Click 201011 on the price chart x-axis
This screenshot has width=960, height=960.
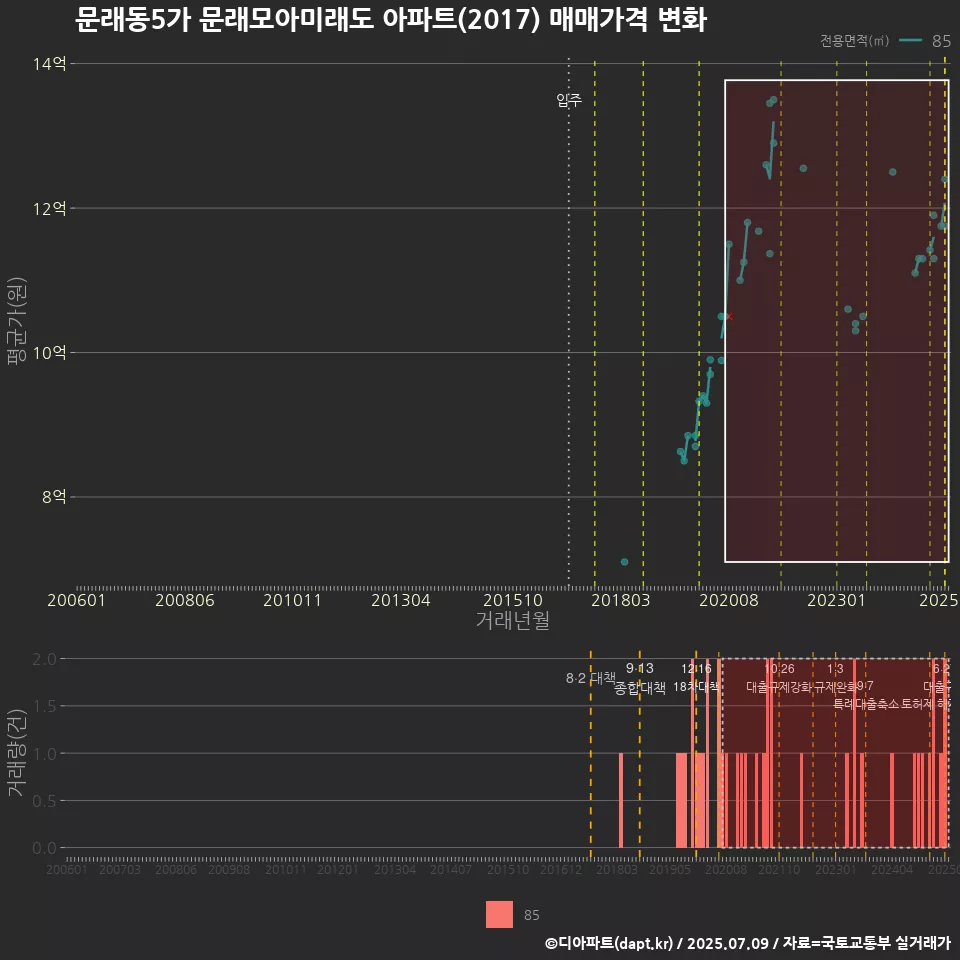pyautogui.click(x=293, y=600)
